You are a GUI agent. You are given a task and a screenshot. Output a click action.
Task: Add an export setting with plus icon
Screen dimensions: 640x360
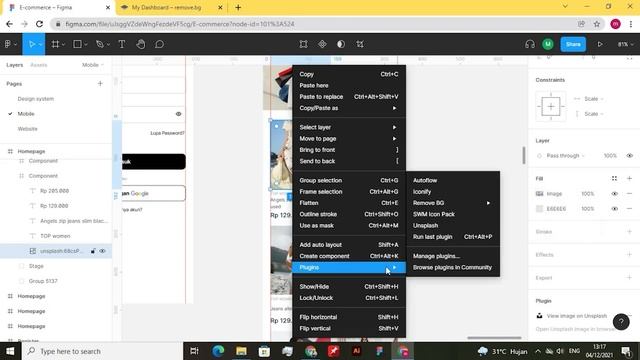629,278
